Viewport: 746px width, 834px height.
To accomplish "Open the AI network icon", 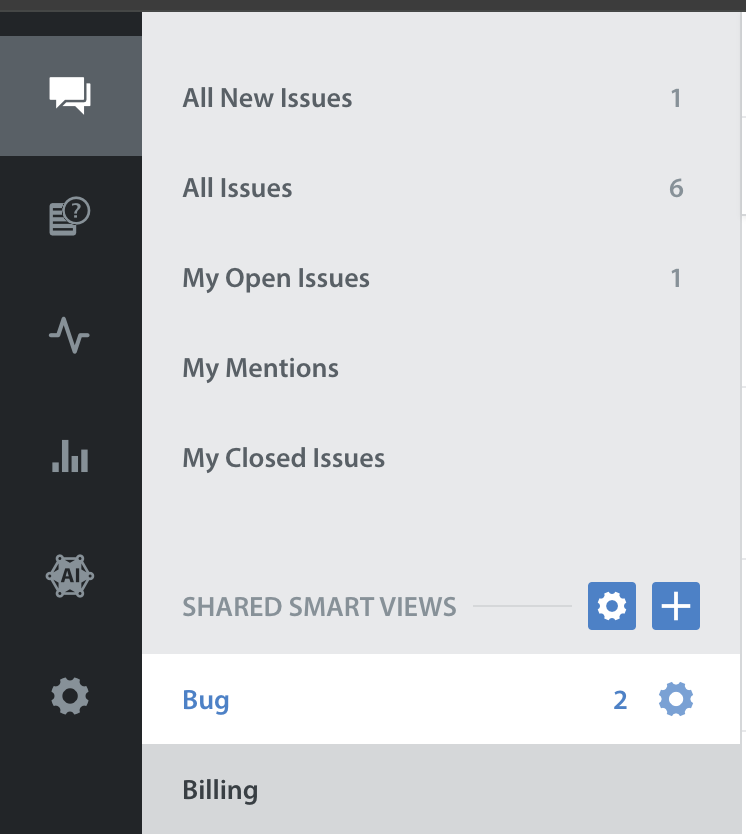I will (x=70, y=576).
